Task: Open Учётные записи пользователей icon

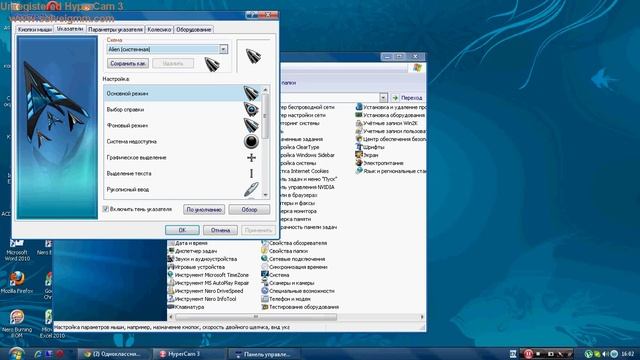Action: tap(359, 131)
